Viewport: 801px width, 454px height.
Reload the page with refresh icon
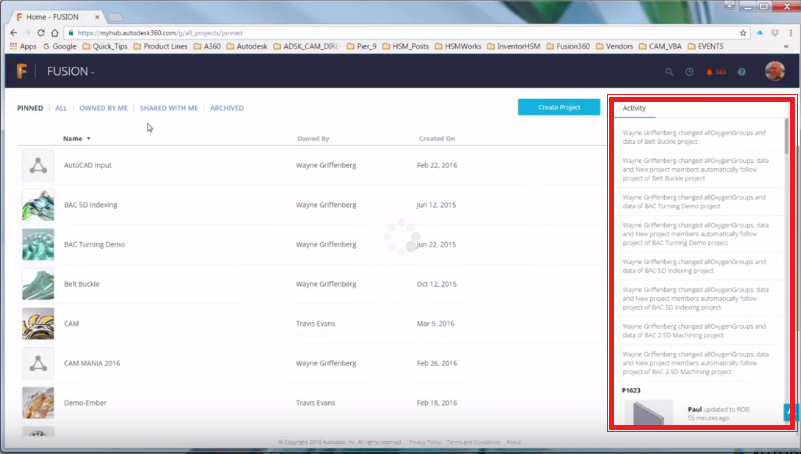41,33
